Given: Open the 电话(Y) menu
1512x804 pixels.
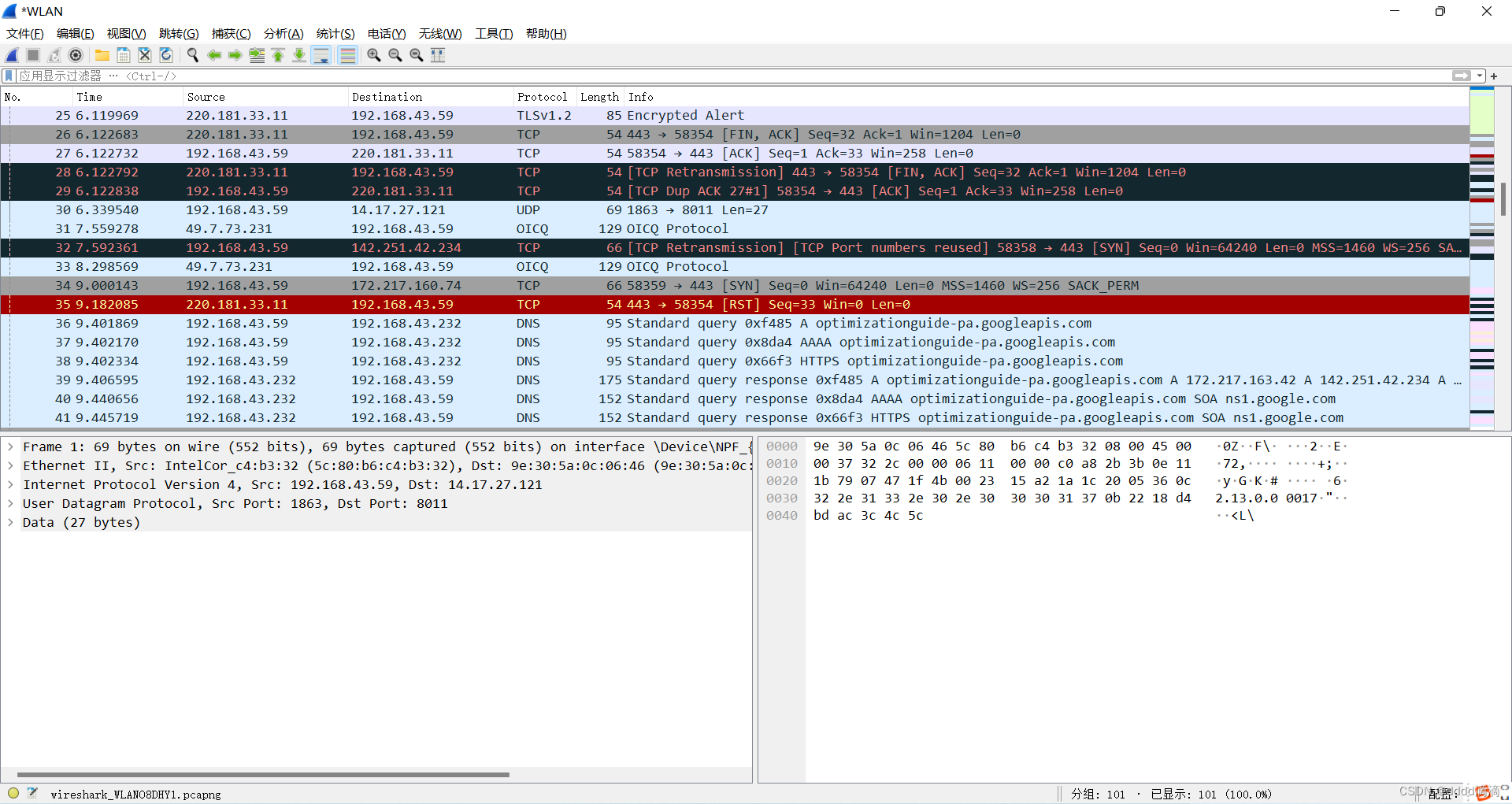Looking at the screenshot, I should coord(387,34).
